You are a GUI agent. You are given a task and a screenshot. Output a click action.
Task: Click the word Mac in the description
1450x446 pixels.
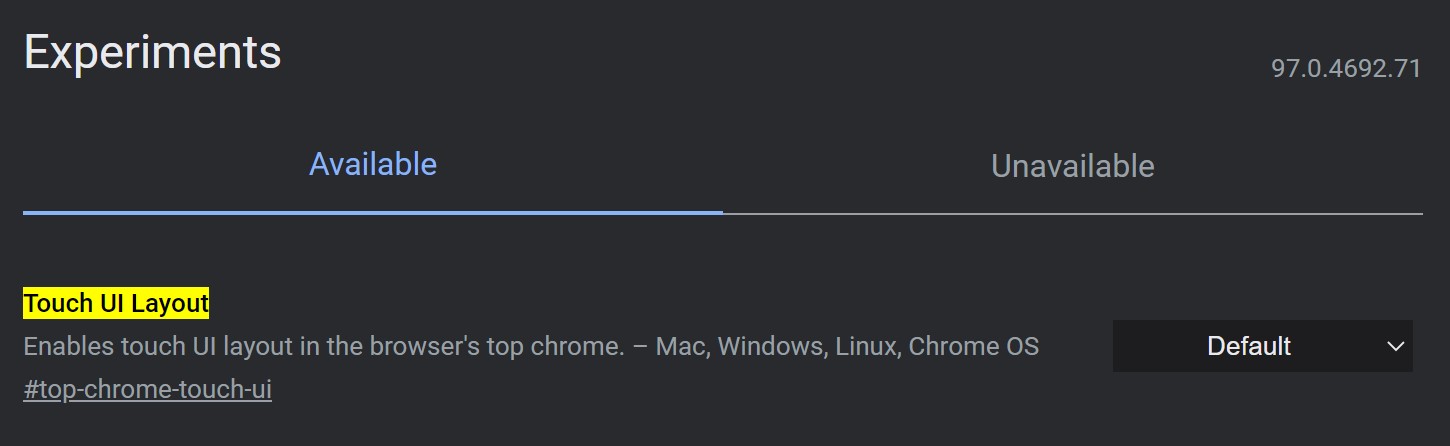(x=677, y=347)
